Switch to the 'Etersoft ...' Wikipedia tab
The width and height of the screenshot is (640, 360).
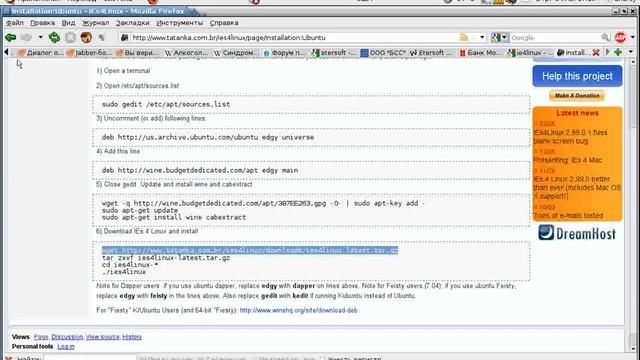432,53
